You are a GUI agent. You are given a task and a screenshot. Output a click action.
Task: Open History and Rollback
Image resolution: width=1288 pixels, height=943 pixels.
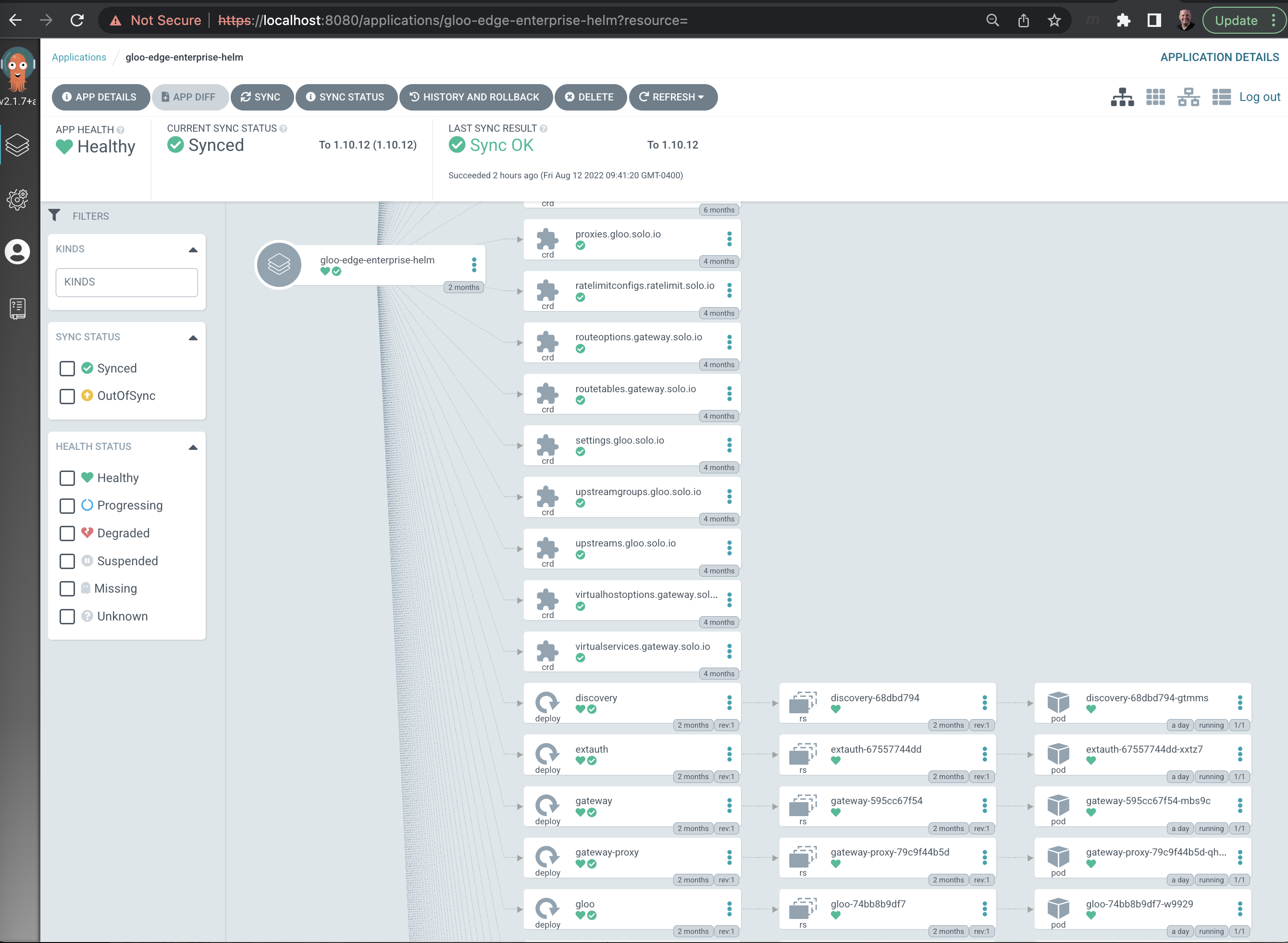click(x=476, y=97)
